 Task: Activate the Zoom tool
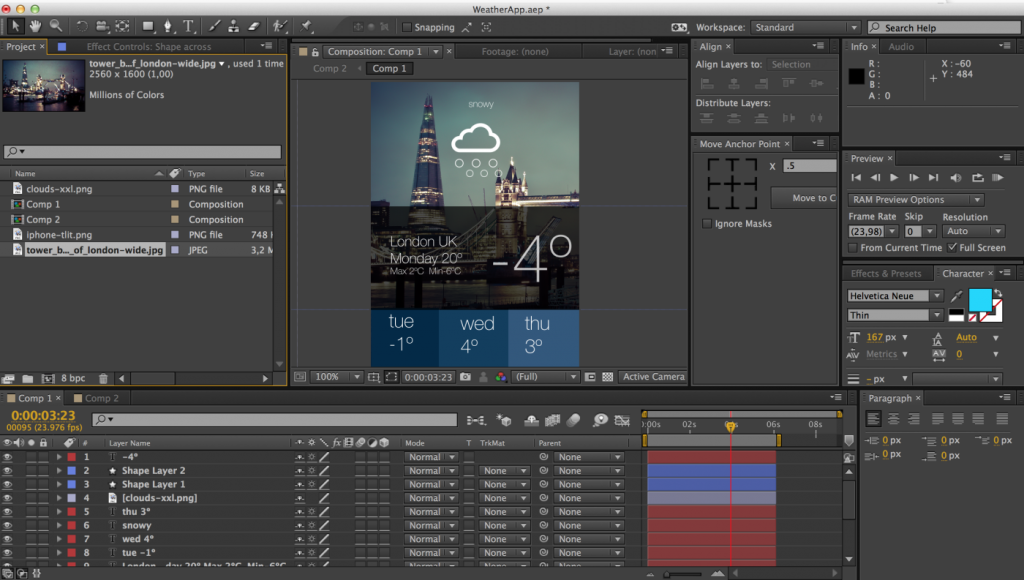point(56,25)
